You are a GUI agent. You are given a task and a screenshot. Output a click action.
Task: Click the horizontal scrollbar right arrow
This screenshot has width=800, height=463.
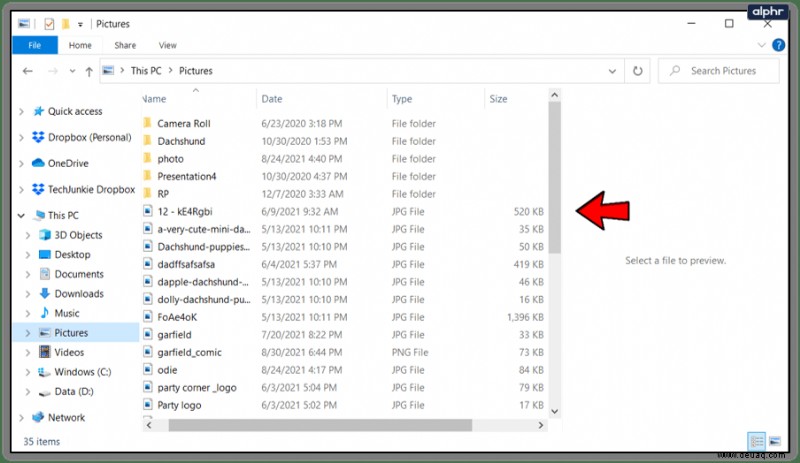point(541,425)
